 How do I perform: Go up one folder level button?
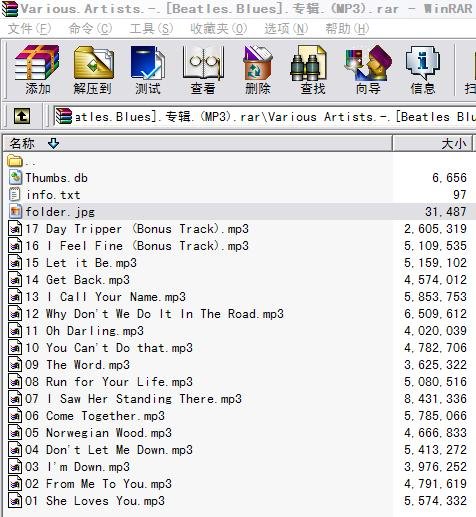22,116
